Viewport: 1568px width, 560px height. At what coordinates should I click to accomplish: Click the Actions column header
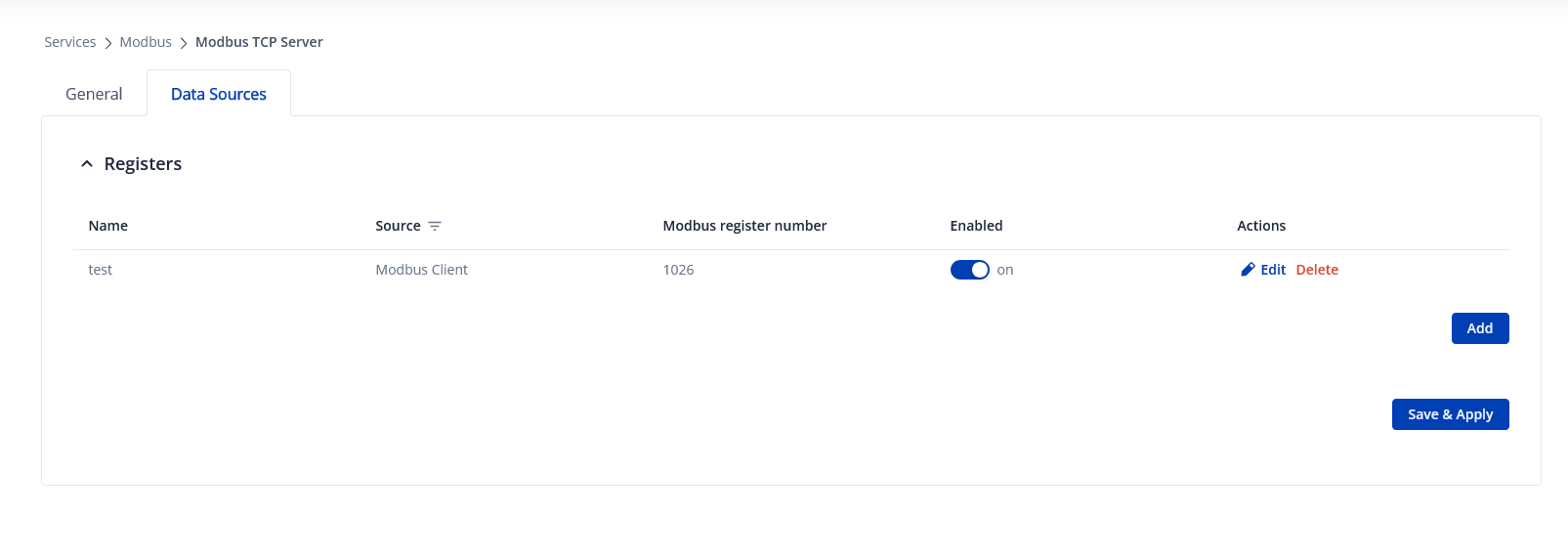[1261, 226]
